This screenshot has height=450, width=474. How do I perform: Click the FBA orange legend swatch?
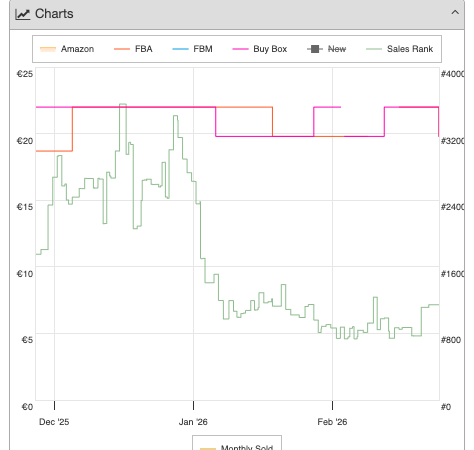tap(122, 49)
